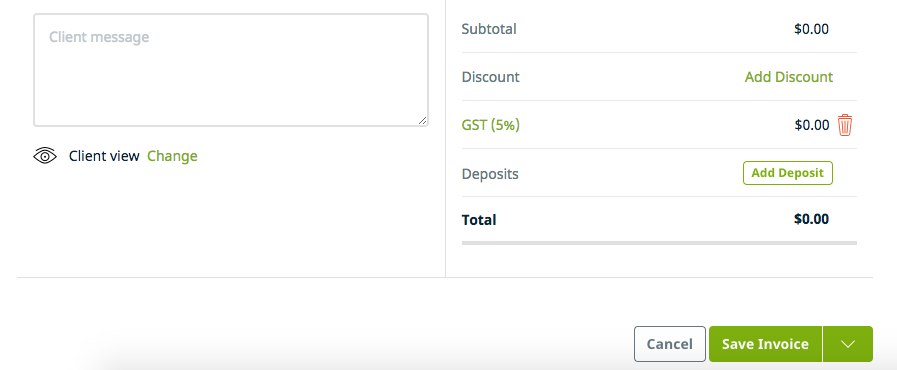Click the Save Invoice button
This screenshot has height=370, width=897.
765,344
